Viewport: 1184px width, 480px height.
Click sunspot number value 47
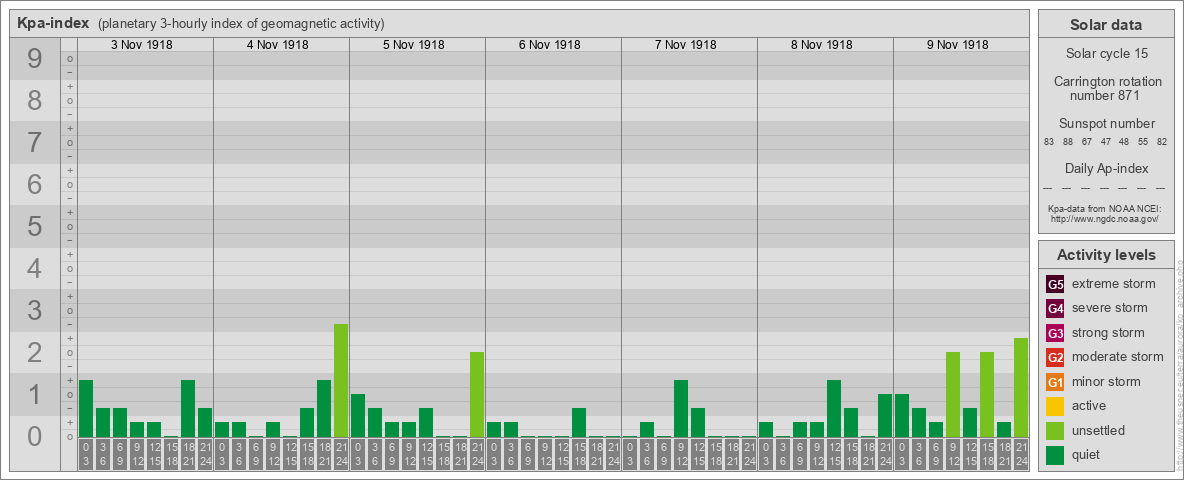pos(1105,143)
